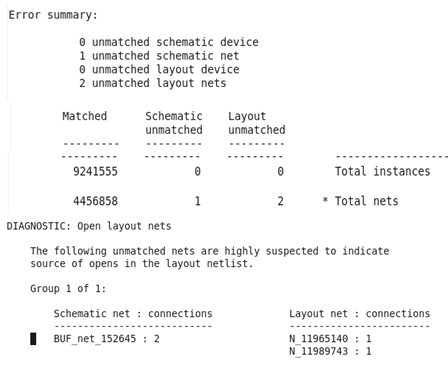Click the 0 unmatched schematic device line
This screenshot has height=372, width=448.
point(169,42)
